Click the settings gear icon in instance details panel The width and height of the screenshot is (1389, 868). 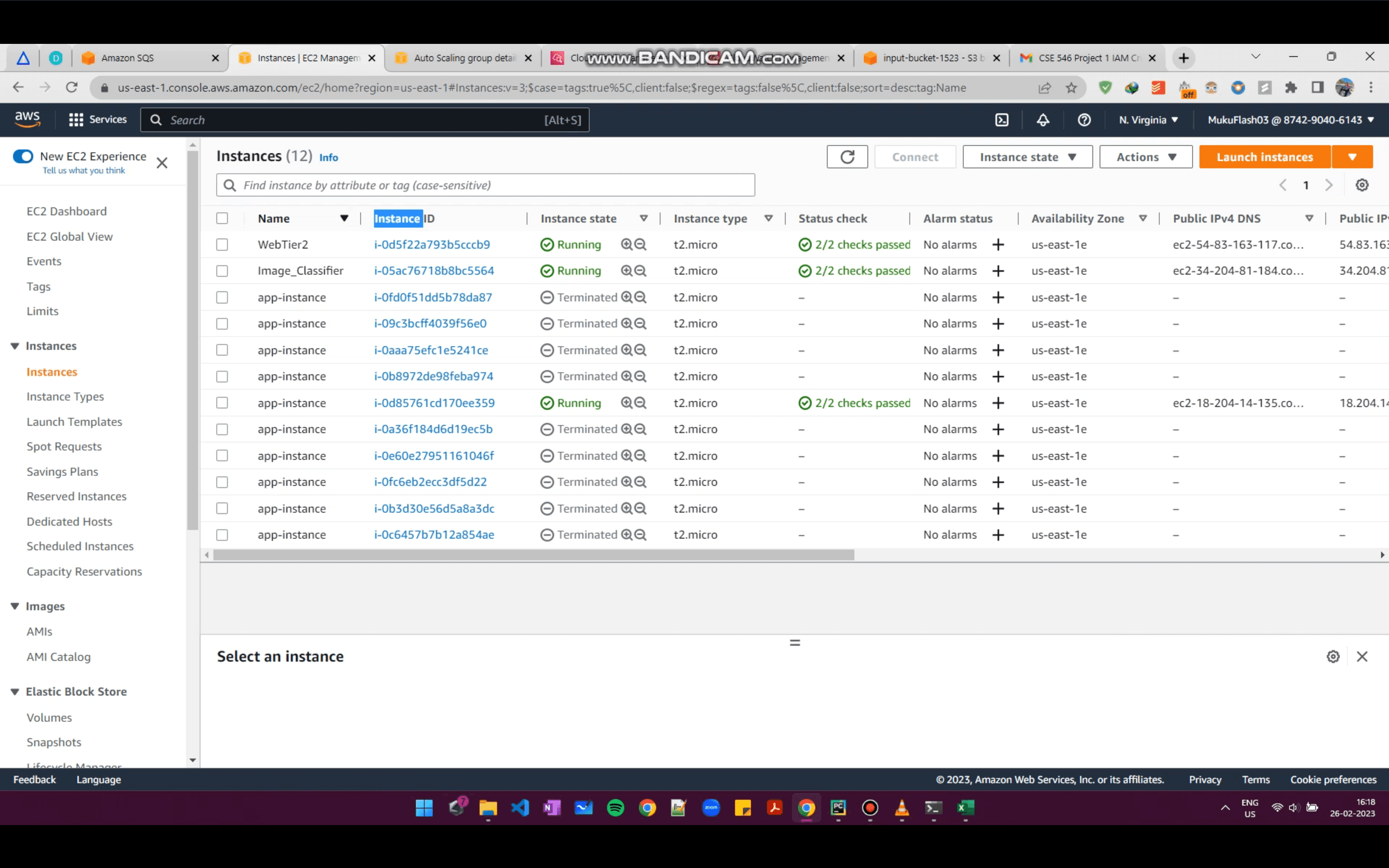1333,655
